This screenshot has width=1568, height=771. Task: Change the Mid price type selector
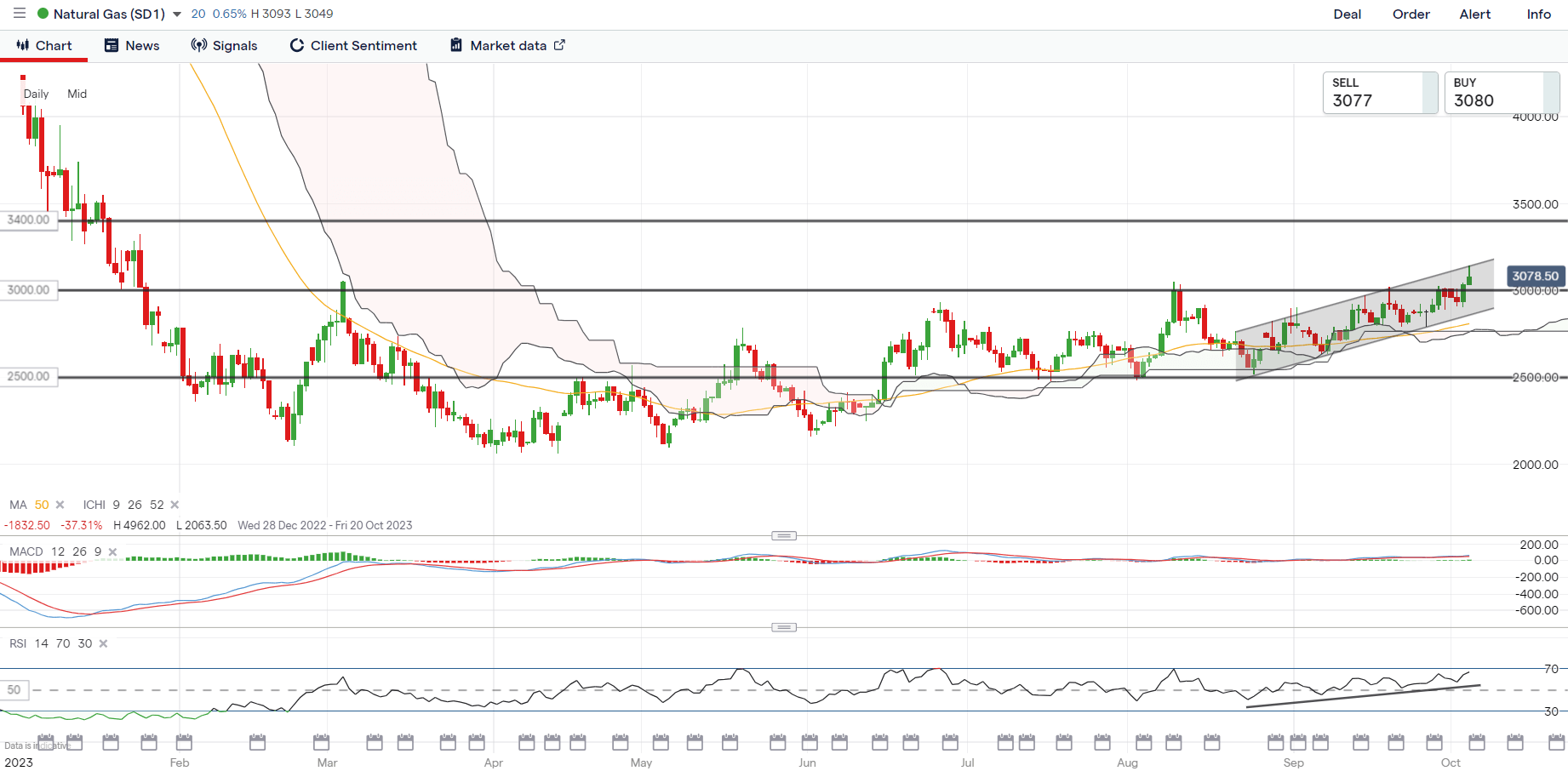[77, 94]
